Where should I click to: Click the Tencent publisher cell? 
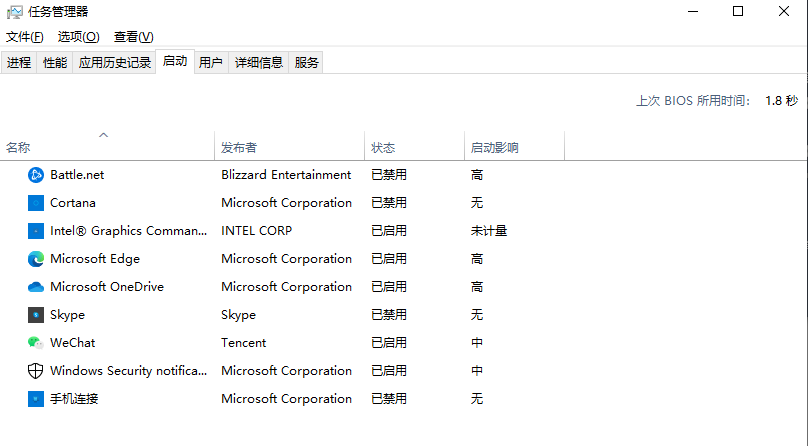(x=244, y=342)
